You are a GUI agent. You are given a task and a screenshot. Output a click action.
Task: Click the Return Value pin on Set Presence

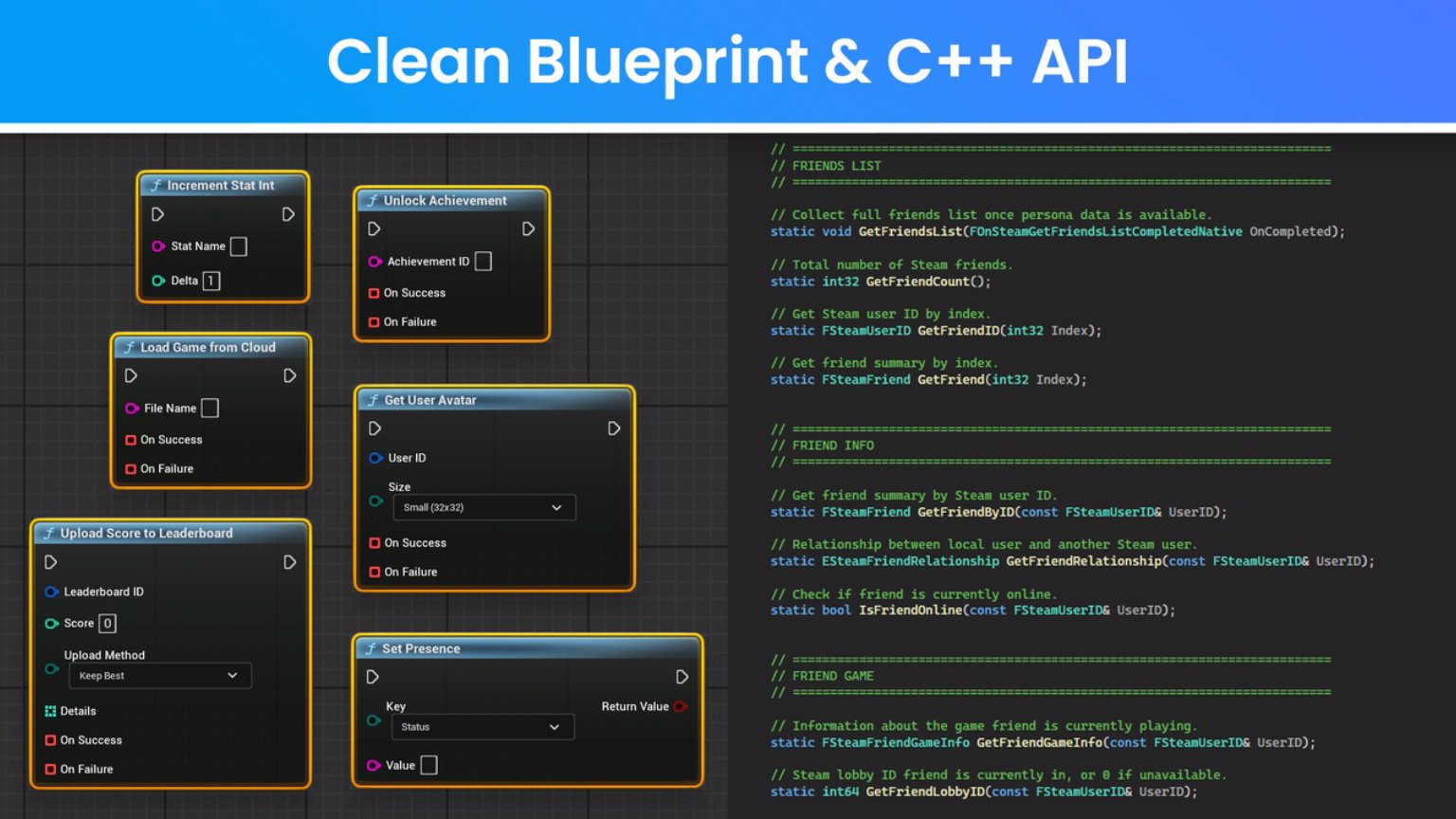pyautogui.click(x=680, y=706)
